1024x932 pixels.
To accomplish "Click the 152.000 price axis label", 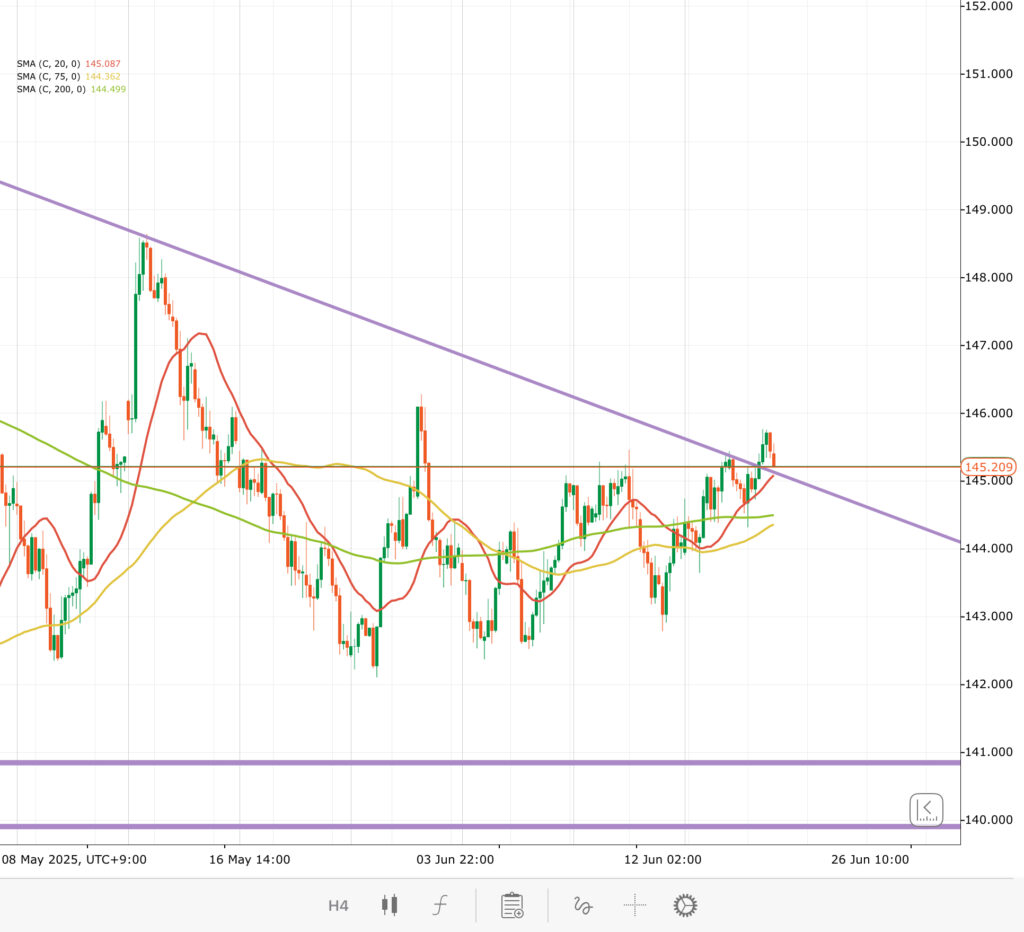I will pyautogui.click(x=989, y=7).
